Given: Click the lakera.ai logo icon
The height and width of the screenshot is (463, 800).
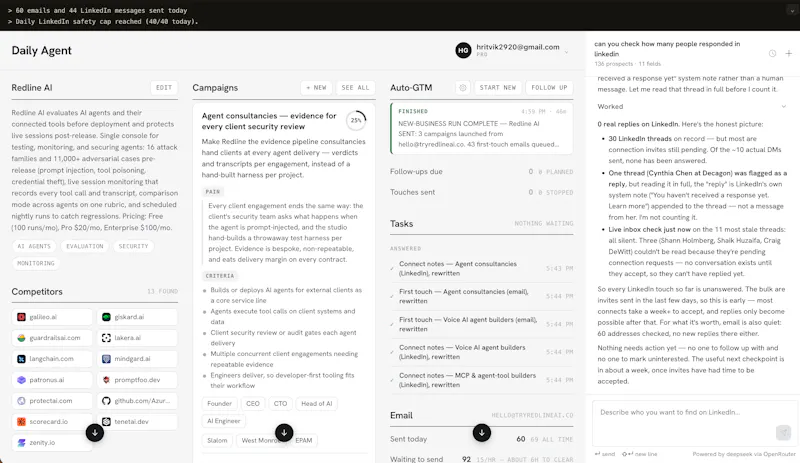Looking at the screenshot, I should [x=106, y=338].
